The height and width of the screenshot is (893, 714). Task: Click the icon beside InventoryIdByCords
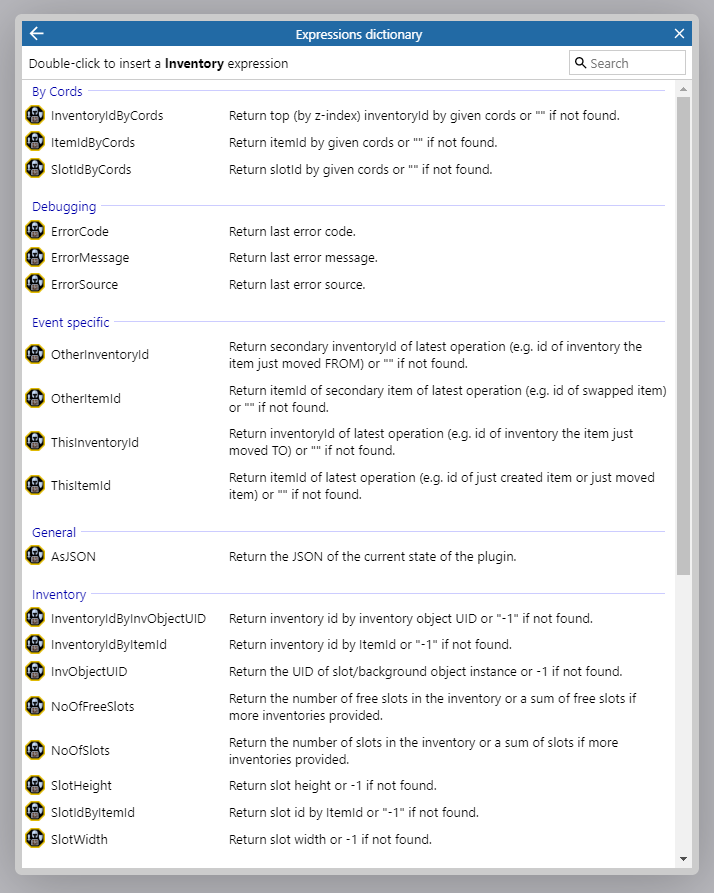point(35,115)
